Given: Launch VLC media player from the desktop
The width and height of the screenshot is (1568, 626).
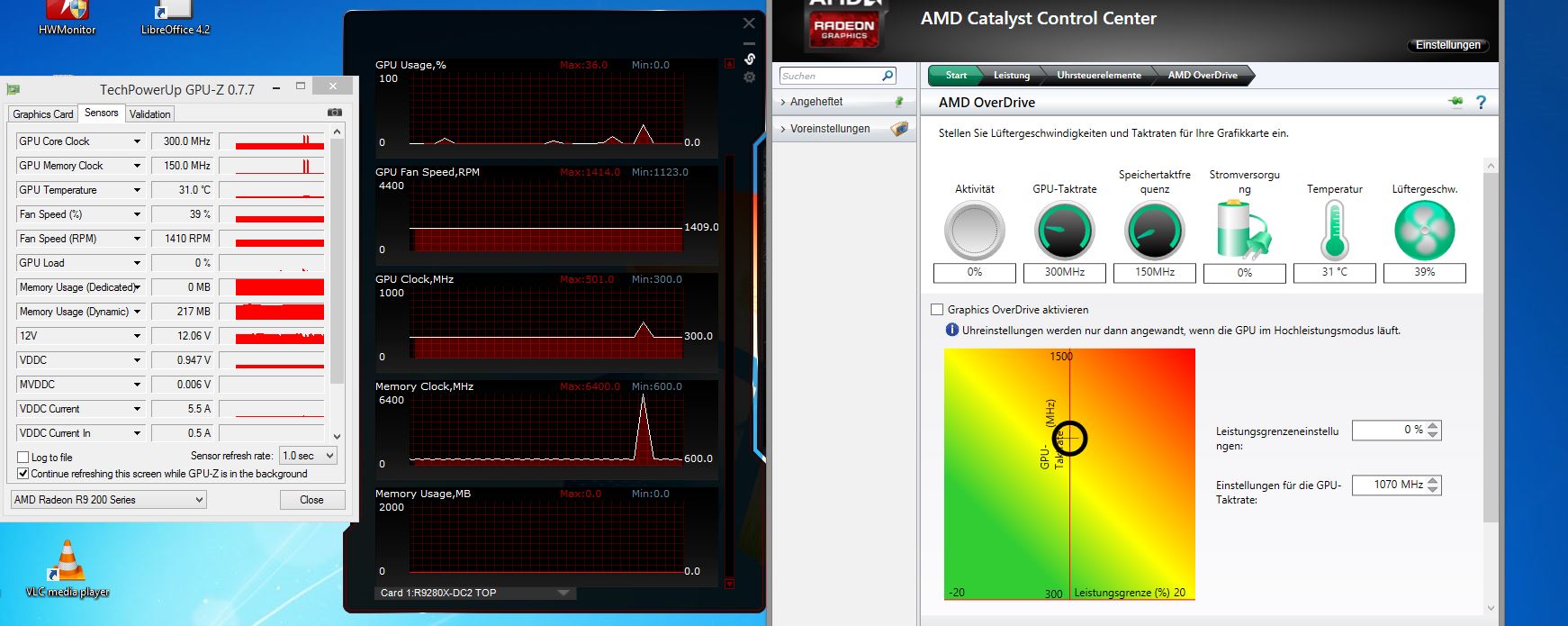Looking at the screenshot, I should tap(68, 568).
